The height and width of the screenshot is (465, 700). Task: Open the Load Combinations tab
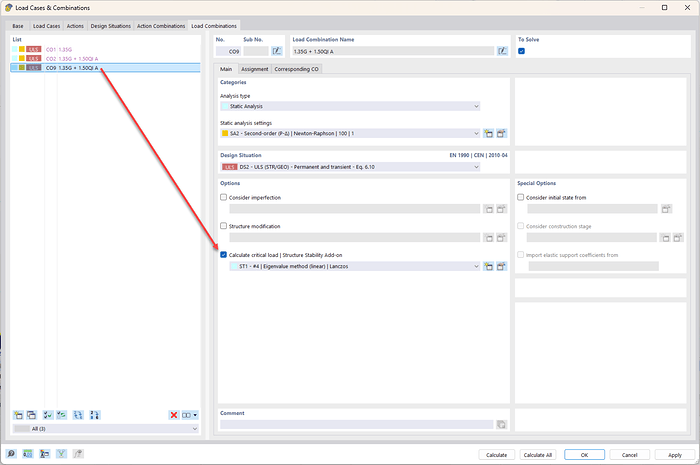[214, 26]
